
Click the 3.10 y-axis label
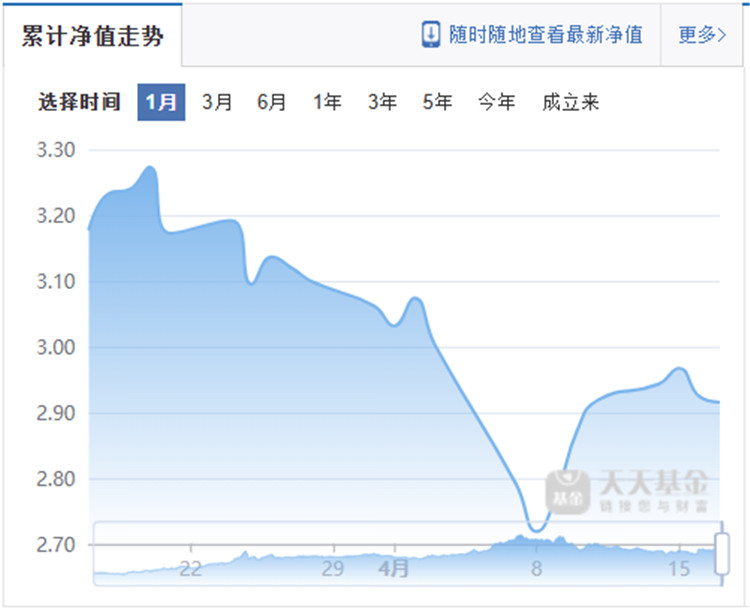(56, 282)
